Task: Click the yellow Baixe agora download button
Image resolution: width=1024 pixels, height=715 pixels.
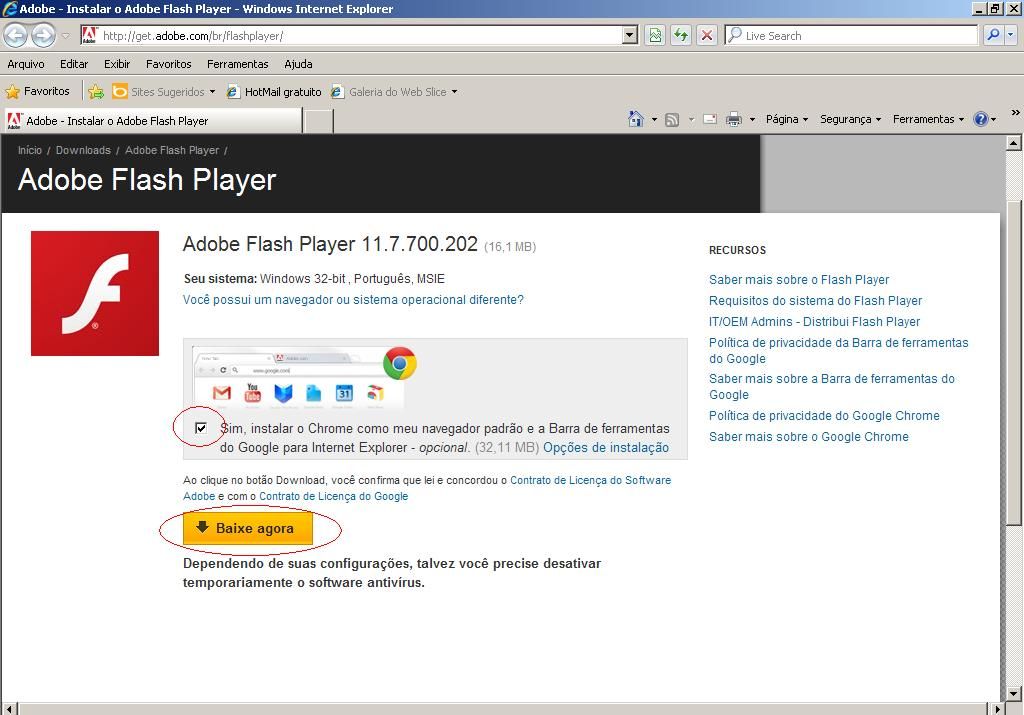Action: coord(248,528)
